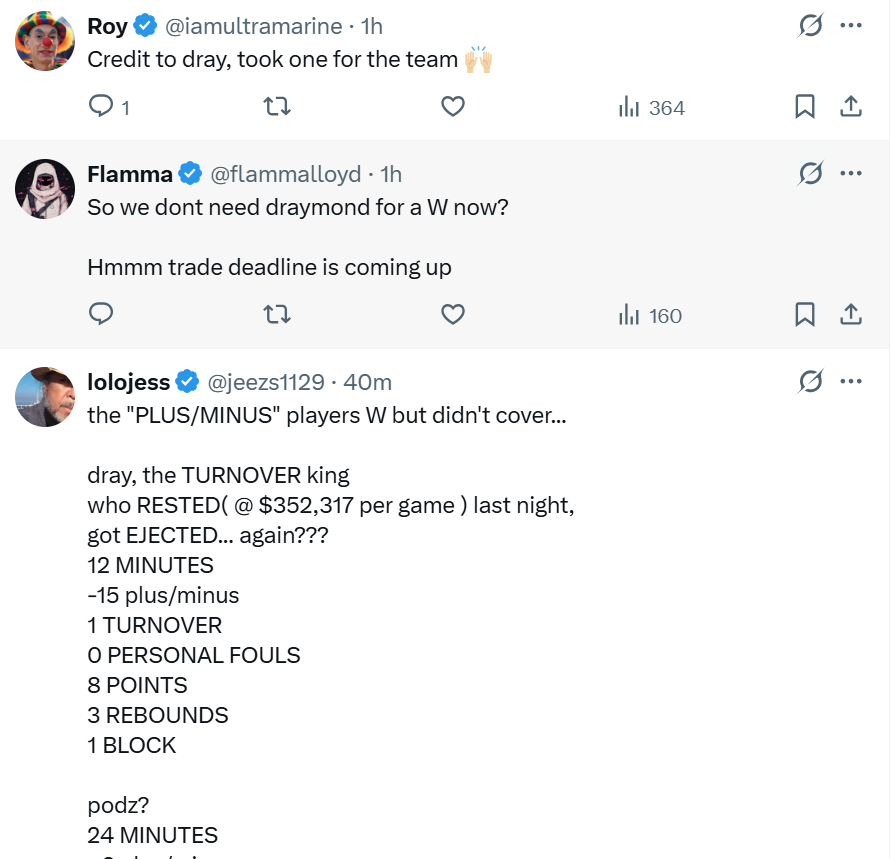Screen dimensions: 891x859
Task: Share Roy's tweet
Action: tap(851, 107)
